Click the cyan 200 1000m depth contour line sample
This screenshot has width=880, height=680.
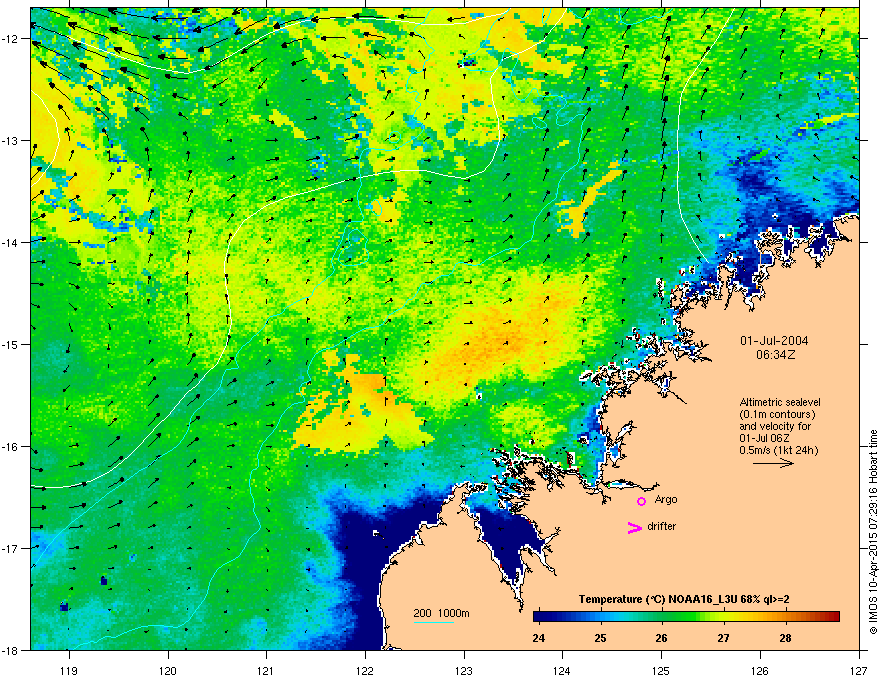coord(433,622)
